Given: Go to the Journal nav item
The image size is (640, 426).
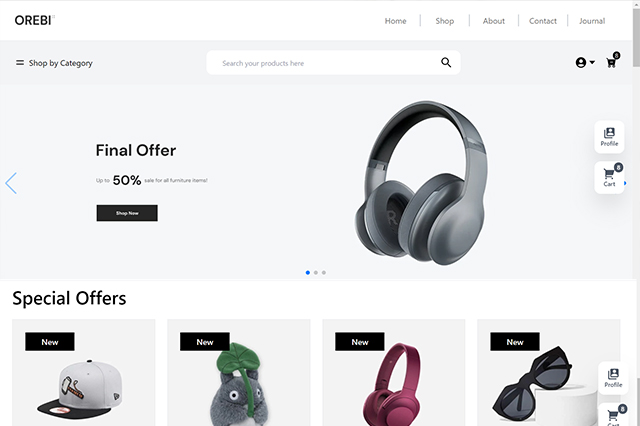Looking at the screenshot, I should click(592, 21).
